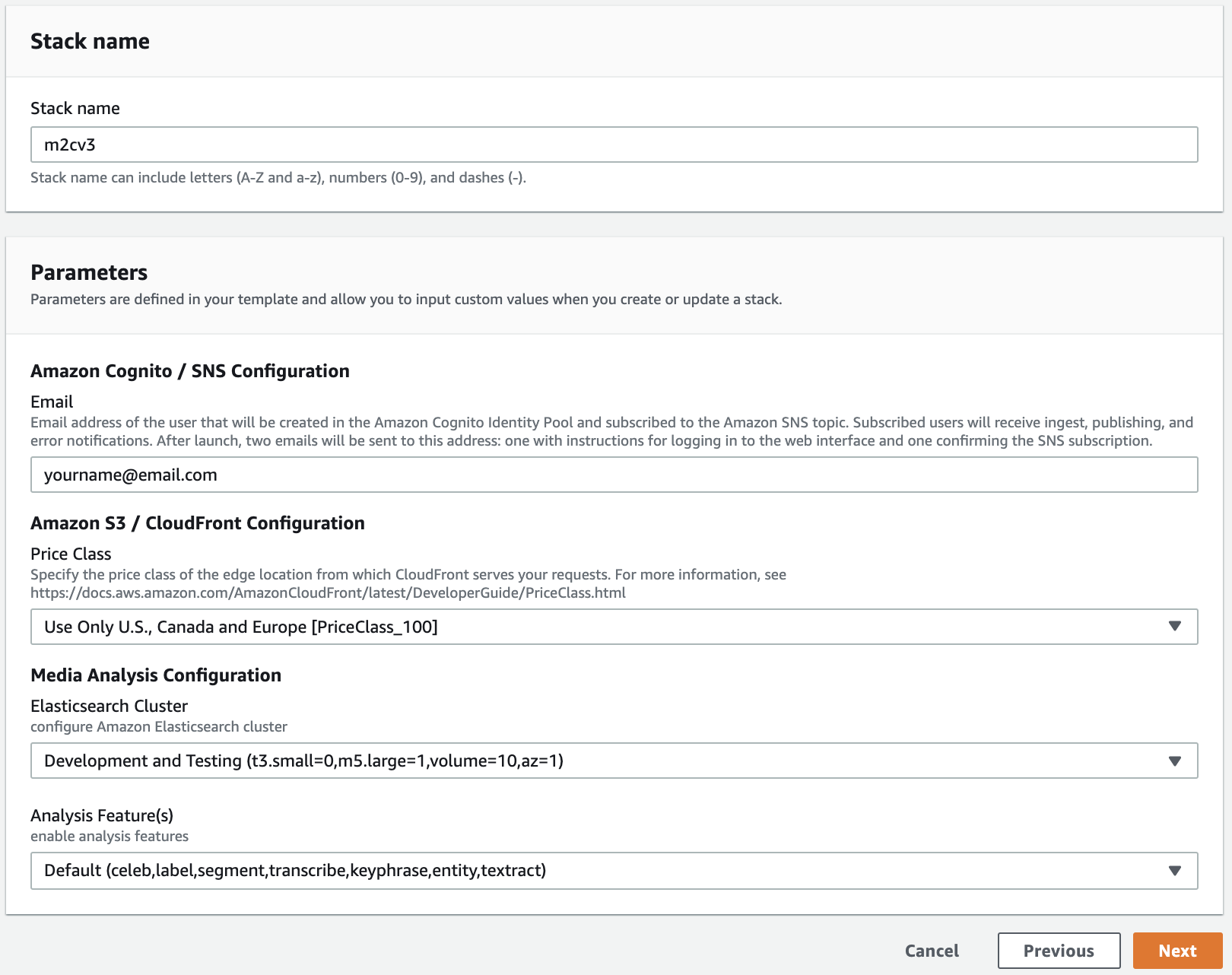Click the 'Amazon S3 / CloudFront Configuration' heading

pyautogui.click(x=198, y=523)
